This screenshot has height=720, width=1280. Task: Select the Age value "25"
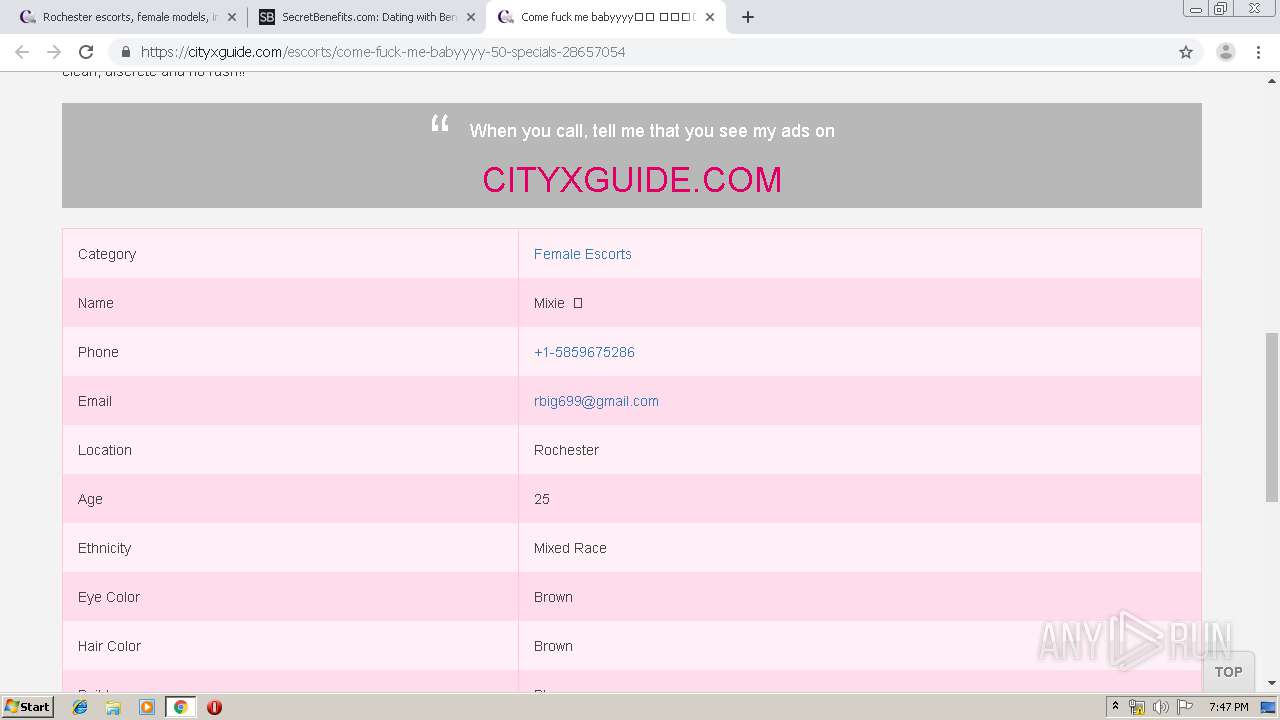pyautogui.click(x=542, y=499)
